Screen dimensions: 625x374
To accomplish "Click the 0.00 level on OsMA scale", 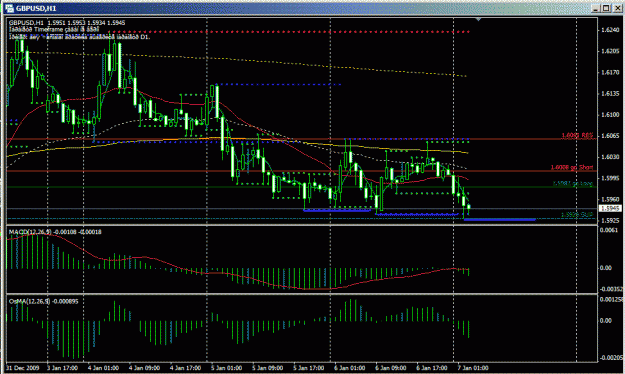I will point(606,320).
